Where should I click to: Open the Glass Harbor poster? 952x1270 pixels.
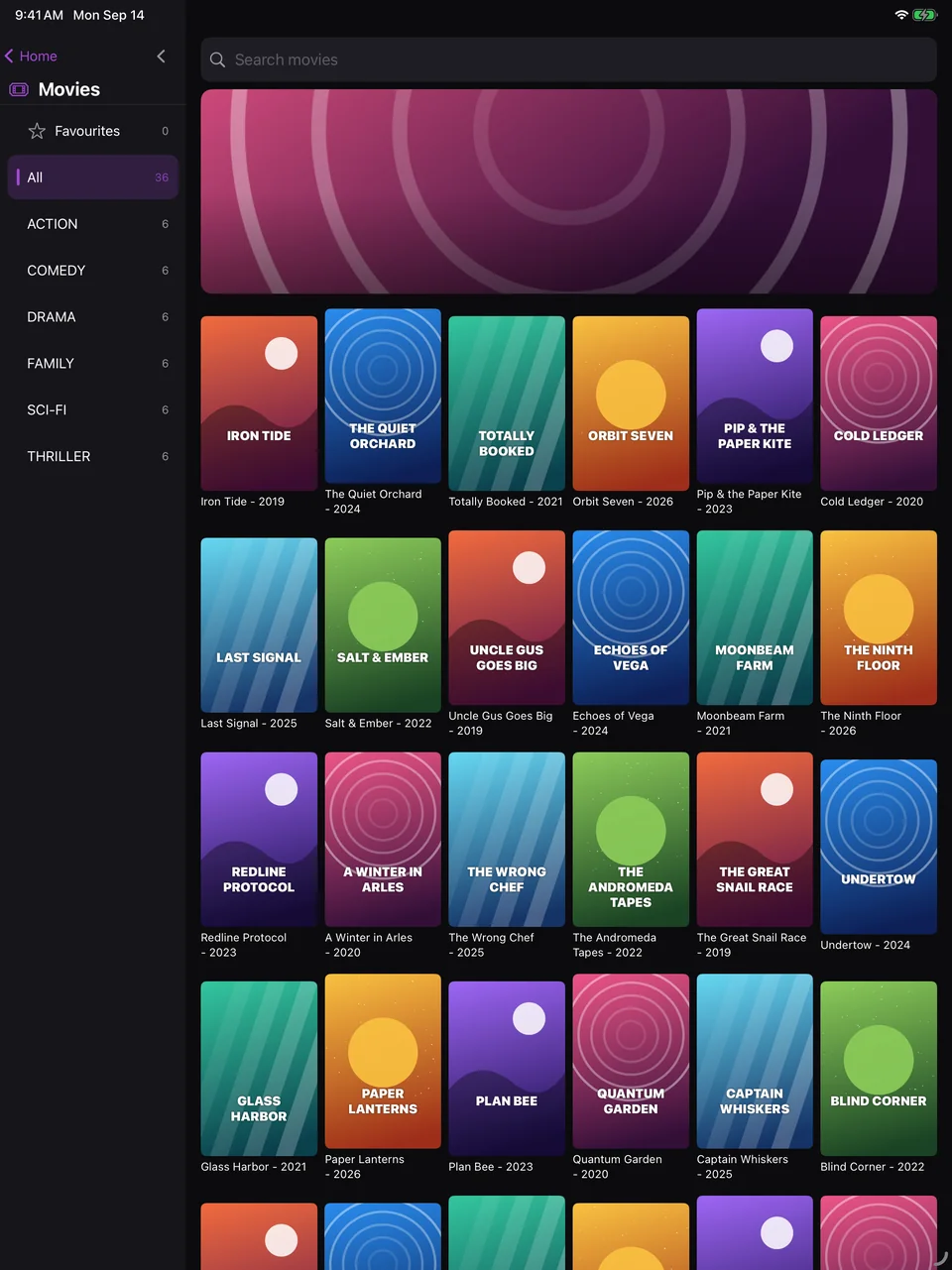click(259, 1069)
